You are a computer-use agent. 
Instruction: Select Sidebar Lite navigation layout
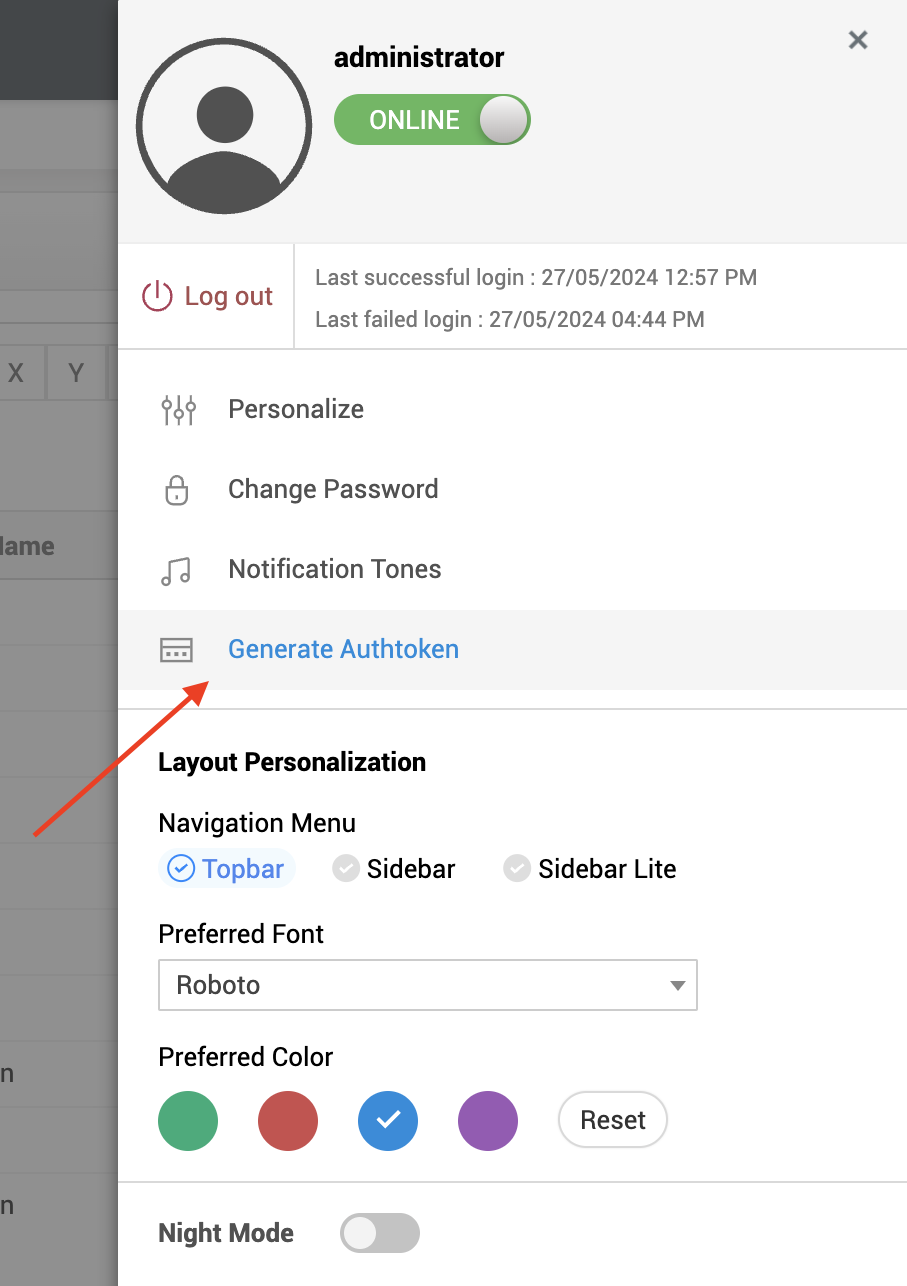coord(590,868)
